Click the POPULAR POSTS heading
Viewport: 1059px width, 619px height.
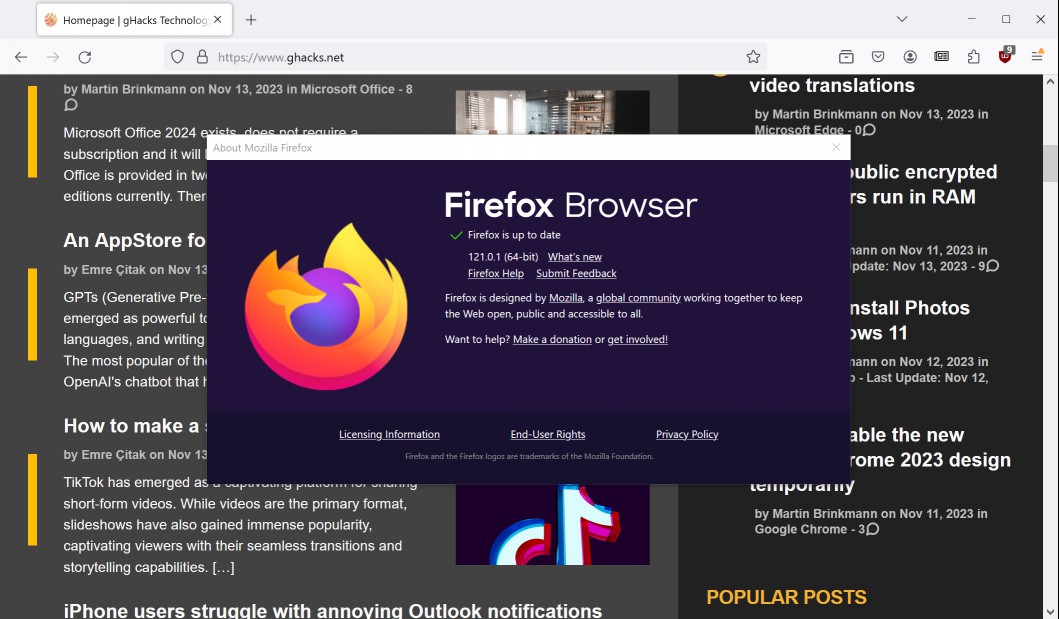click(786, 597)
